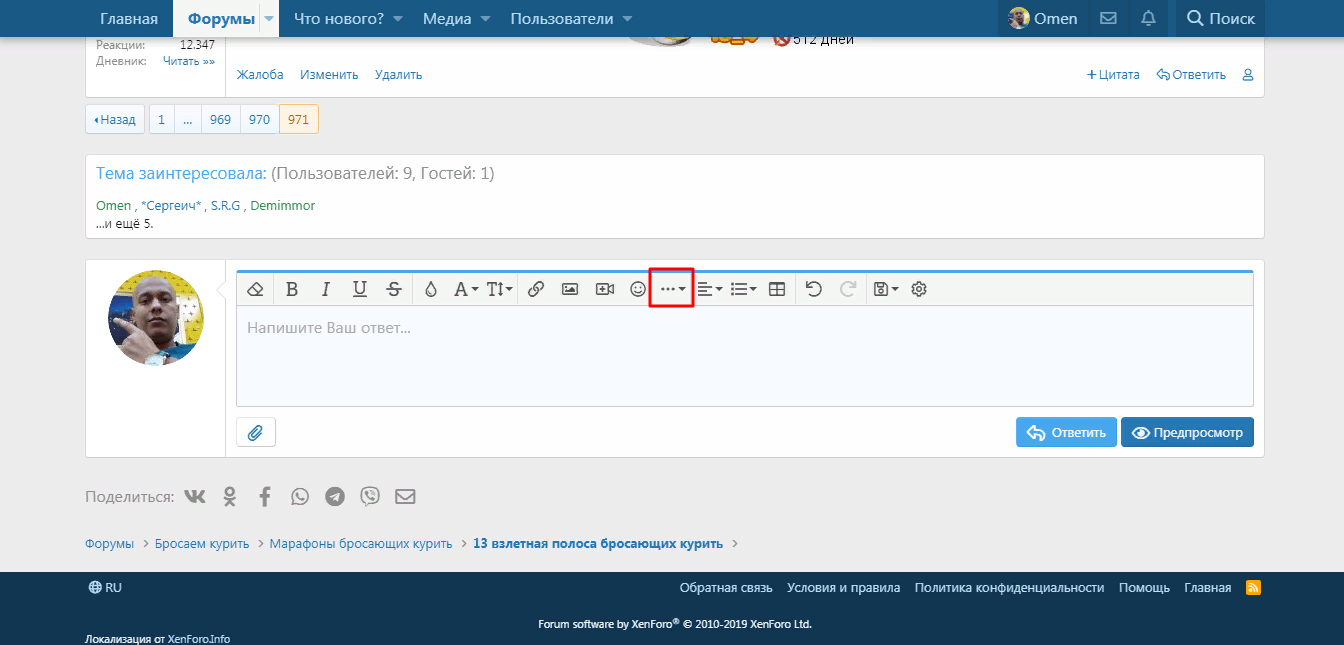Undo the last editor action
The height and width of the screenshot is (645, 1344).
(814, 289)
